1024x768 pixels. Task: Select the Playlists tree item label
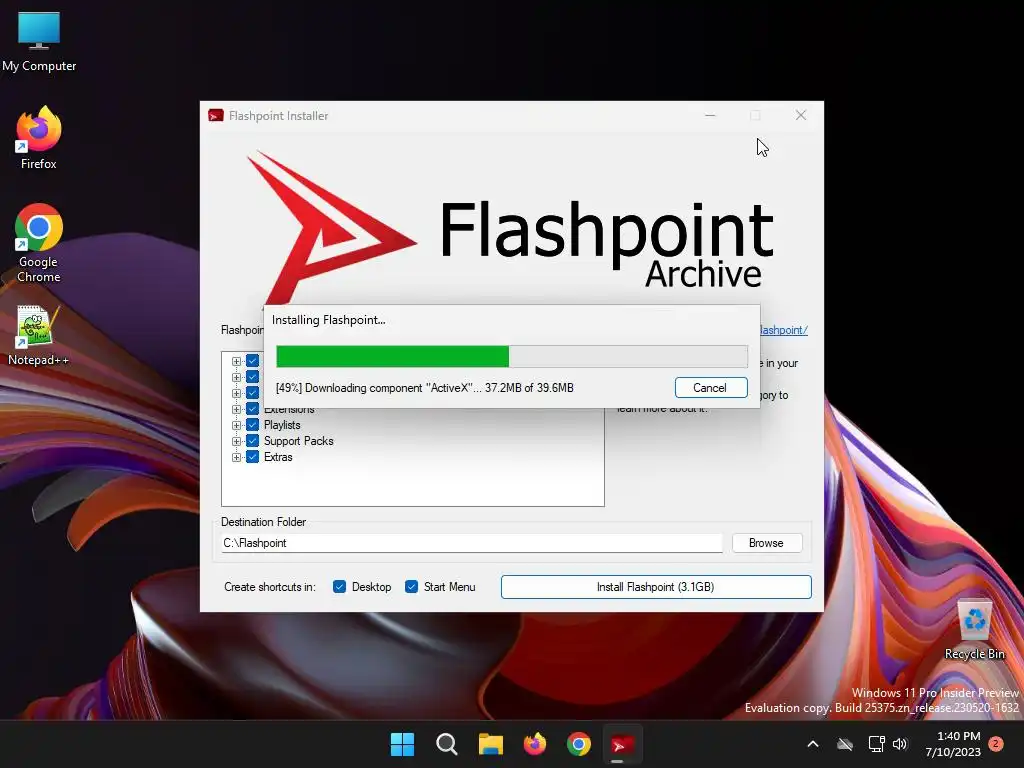(x=282, y=425)
